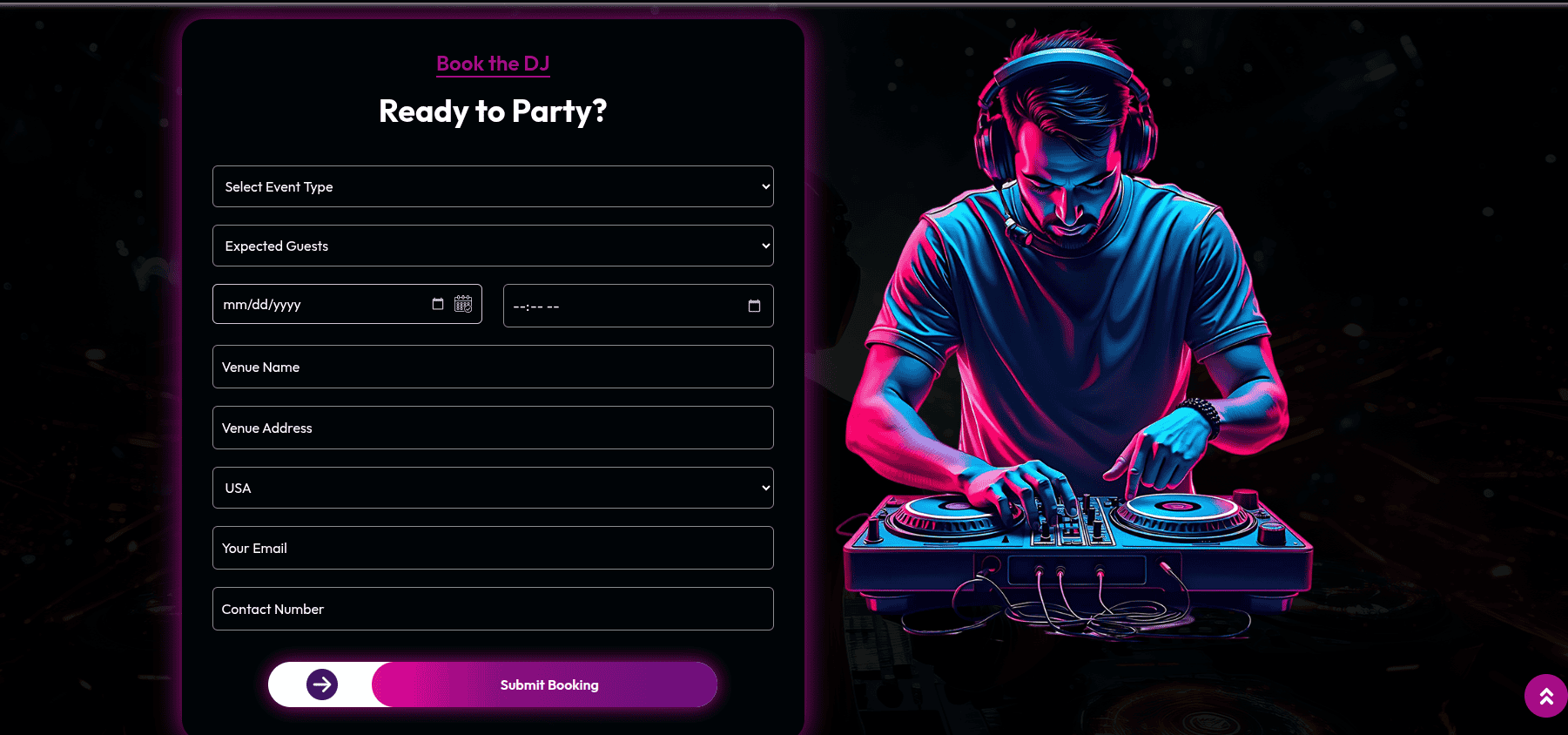Click the small calendar icon in date field
The width and height of the screenshot is (1568, 735).
438,304
